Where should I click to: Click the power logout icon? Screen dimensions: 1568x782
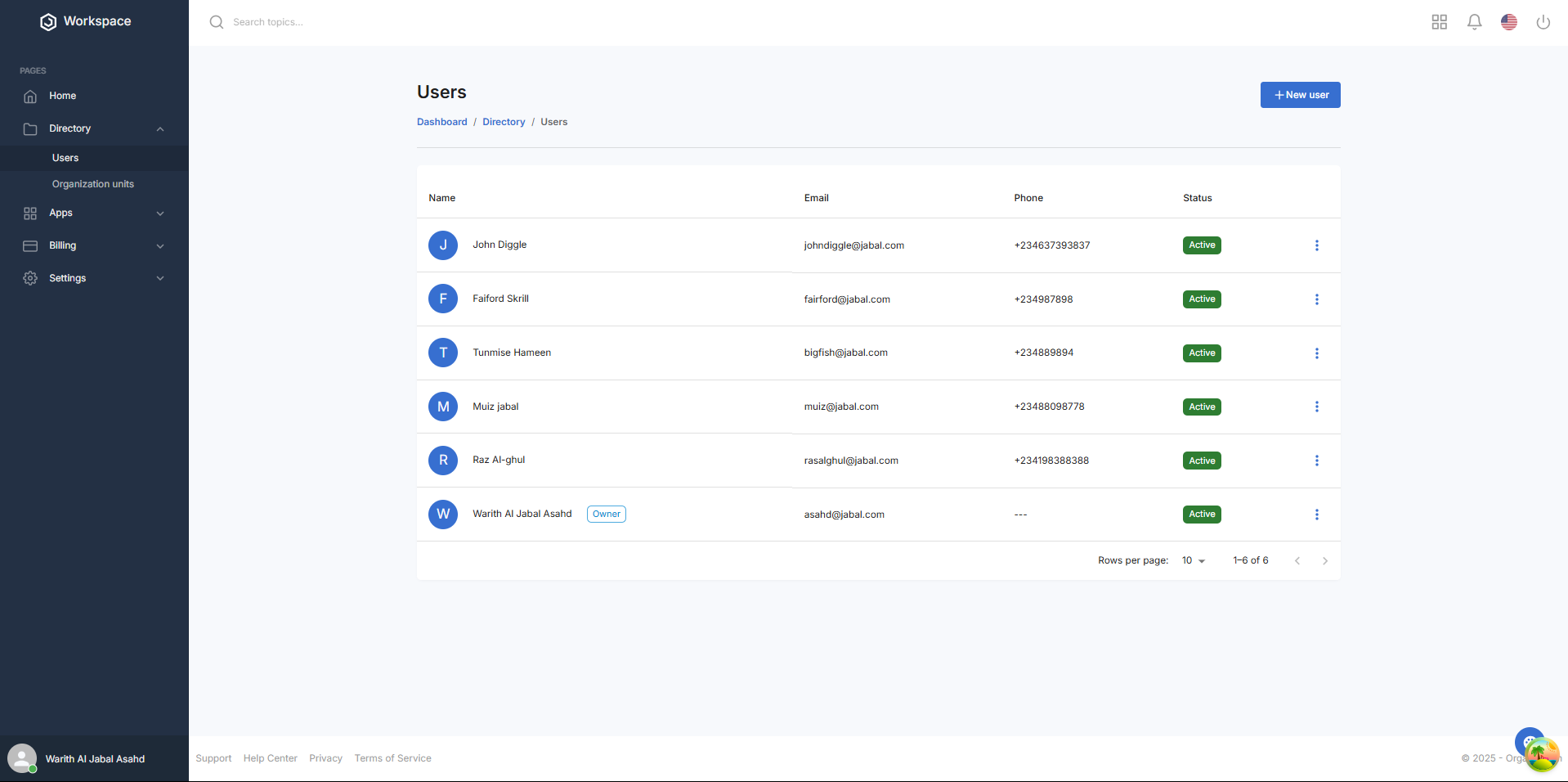(1543, 22)
